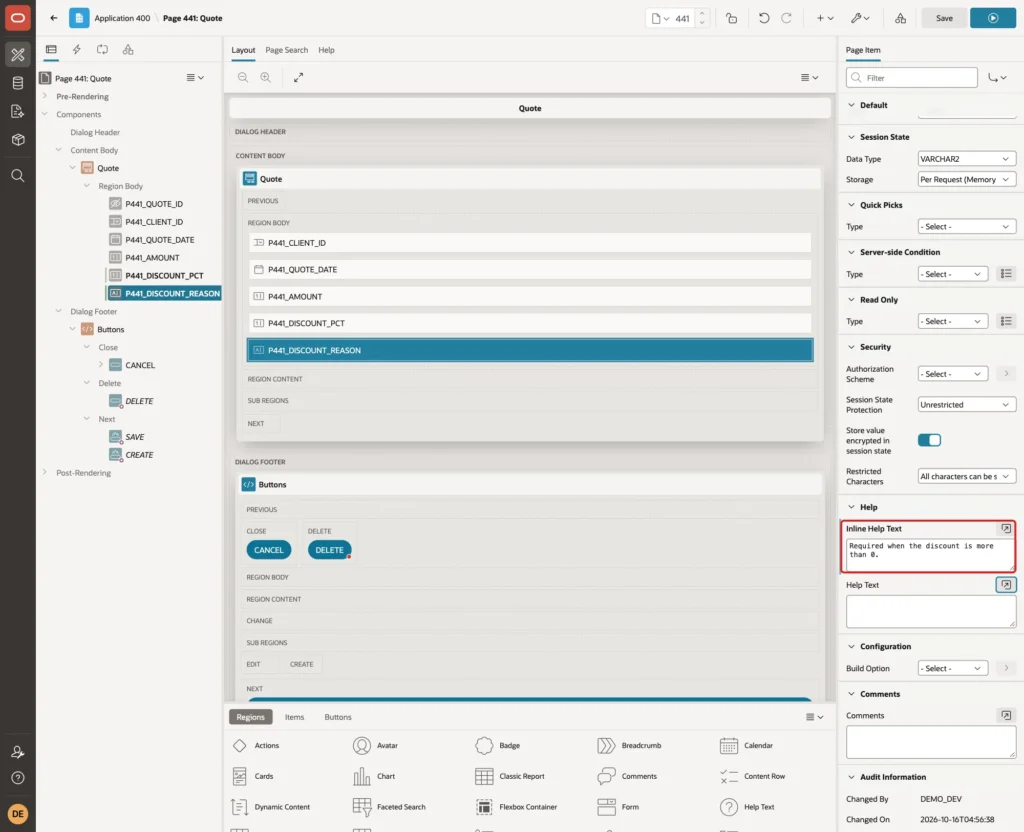Collapse the Content Body tree node
Viewport: 1024px width, 832px height.
(x=59, y=150)
